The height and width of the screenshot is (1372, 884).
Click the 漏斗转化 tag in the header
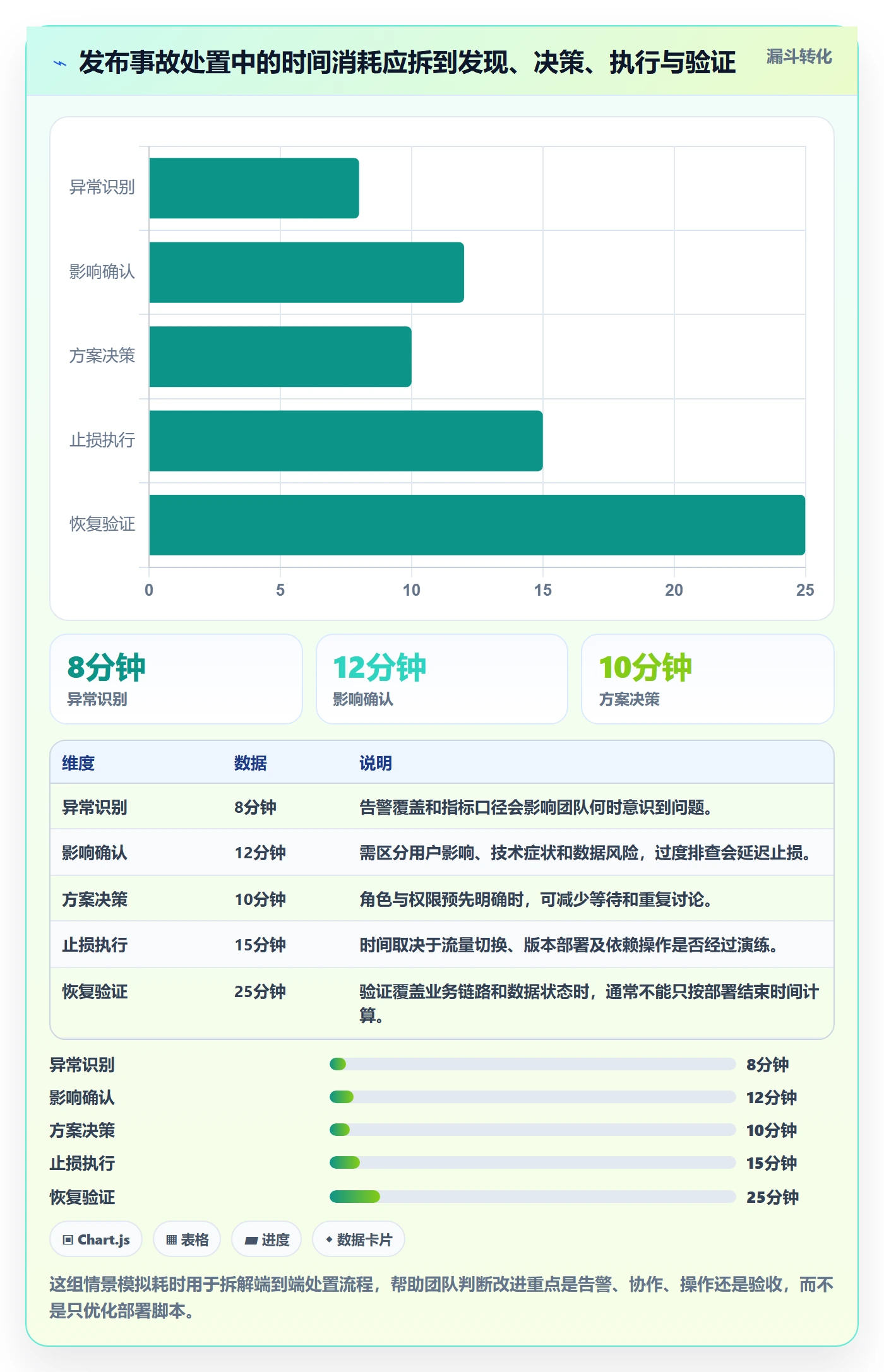click(x=799, y=57)
